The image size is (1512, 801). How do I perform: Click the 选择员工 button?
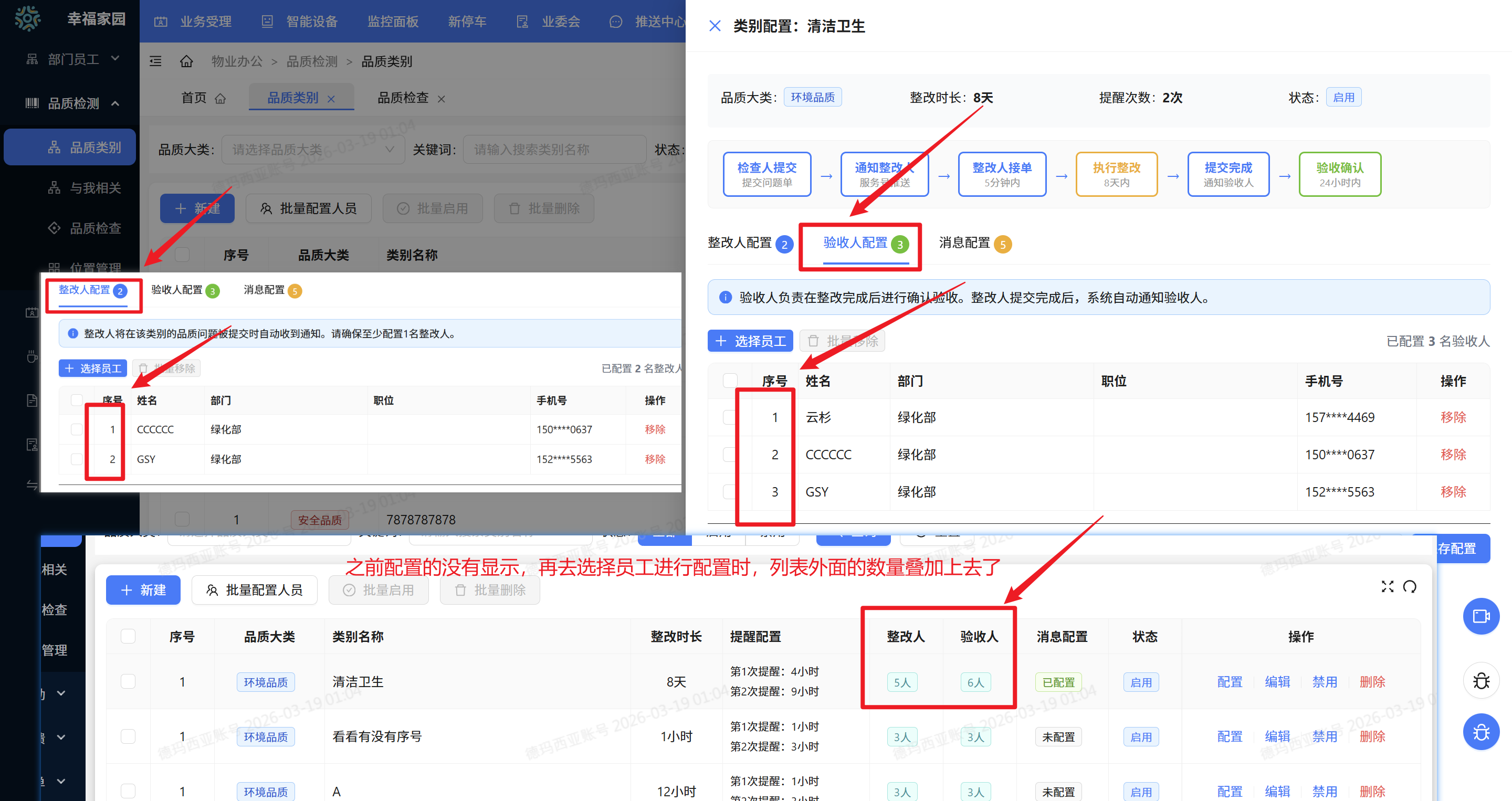pyautogui.click(x=750, y=340)
